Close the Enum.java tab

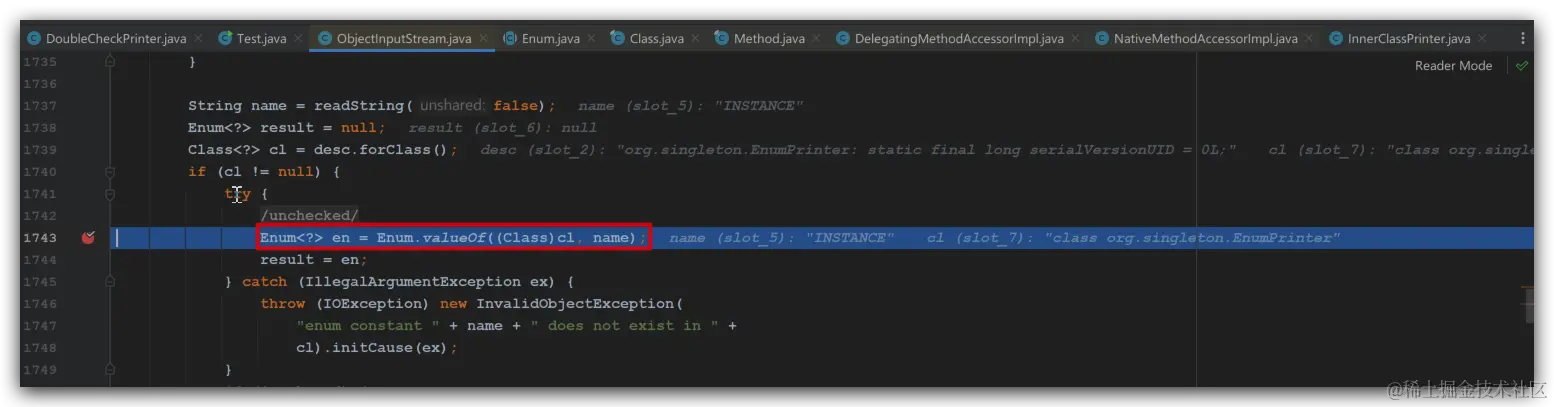click(x=591, y=39)
